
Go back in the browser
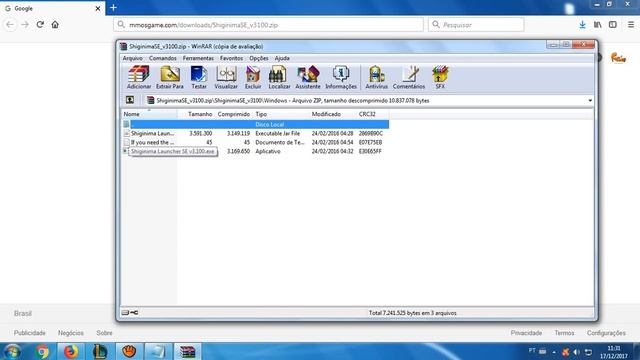[10, 24]
